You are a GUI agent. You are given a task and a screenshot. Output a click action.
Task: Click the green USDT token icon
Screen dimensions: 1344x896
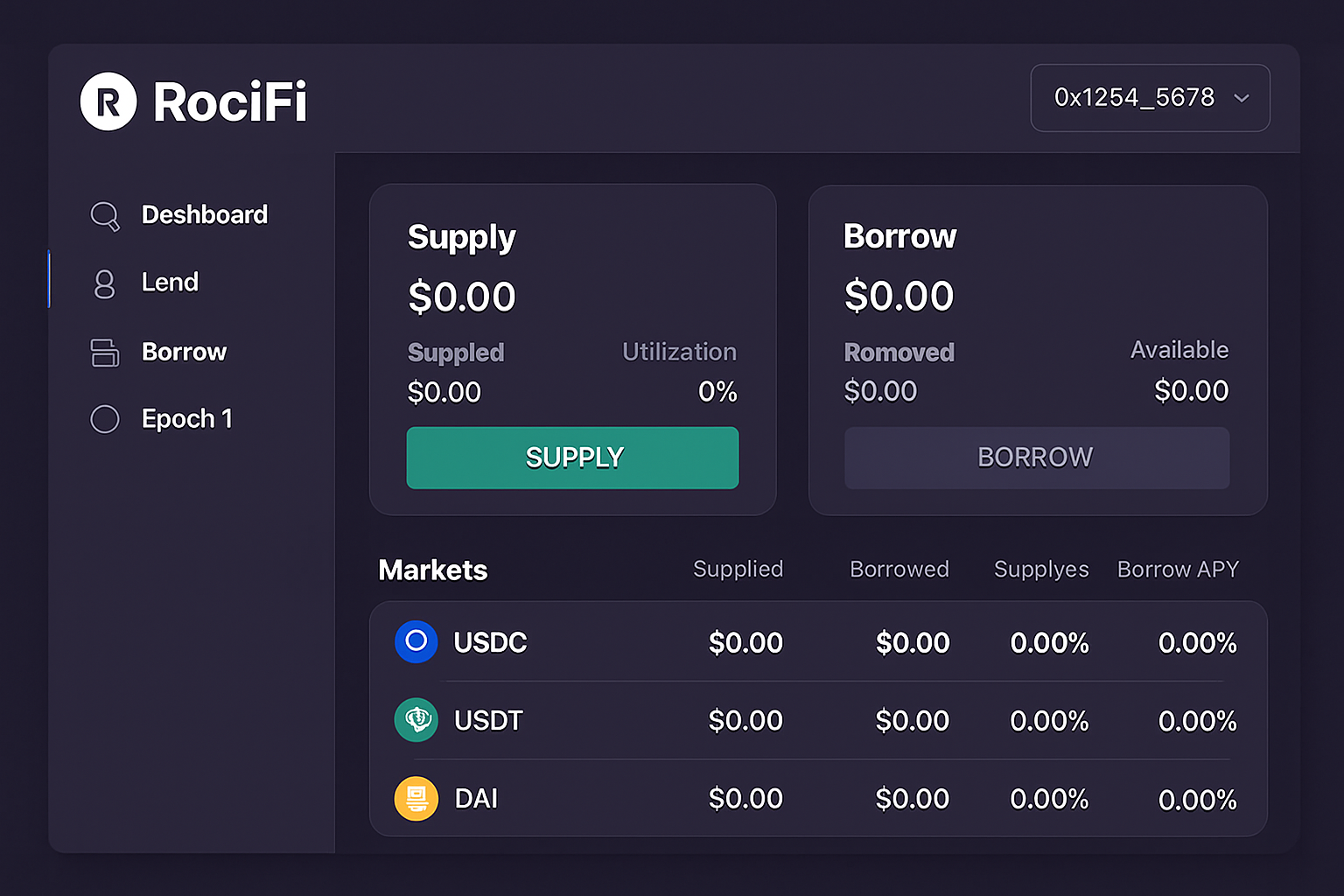pos(416,720)
